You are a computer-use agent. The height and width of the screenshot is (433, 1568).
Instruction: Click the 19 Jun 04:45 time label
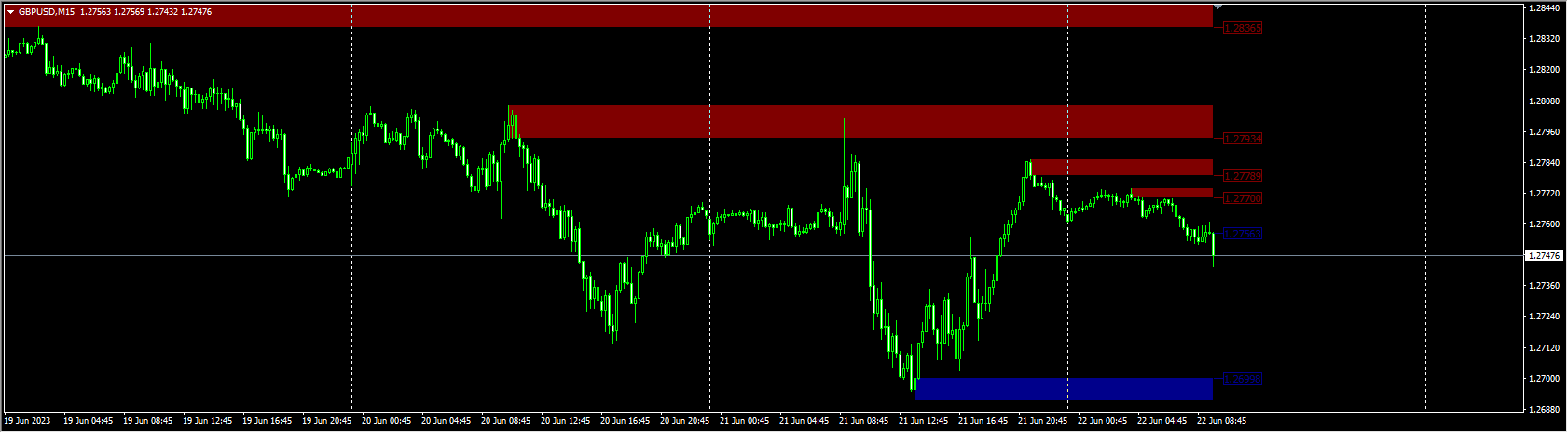(x=89, y=421)
